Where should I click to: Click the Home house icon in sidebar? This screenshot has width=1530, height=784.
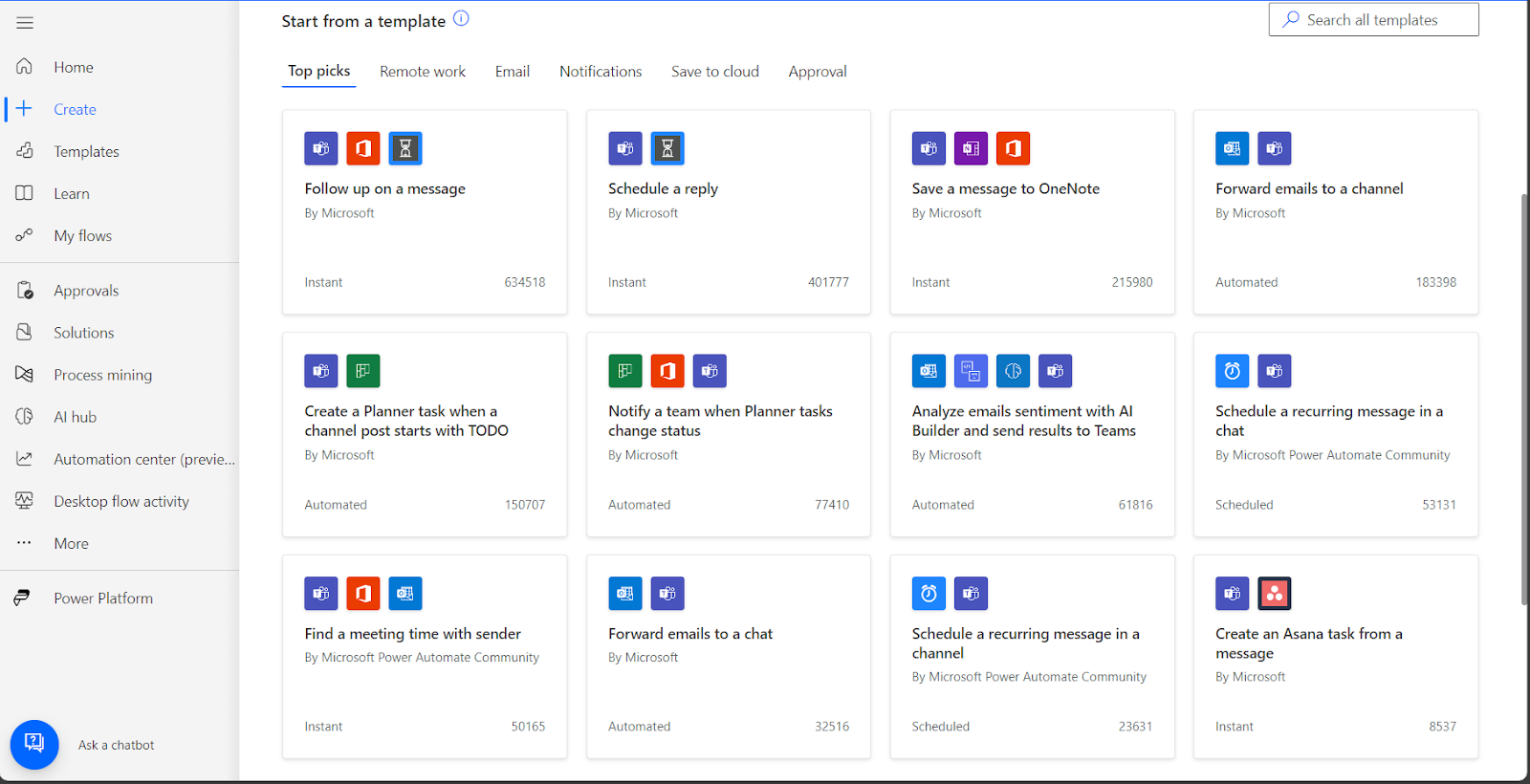25,67
